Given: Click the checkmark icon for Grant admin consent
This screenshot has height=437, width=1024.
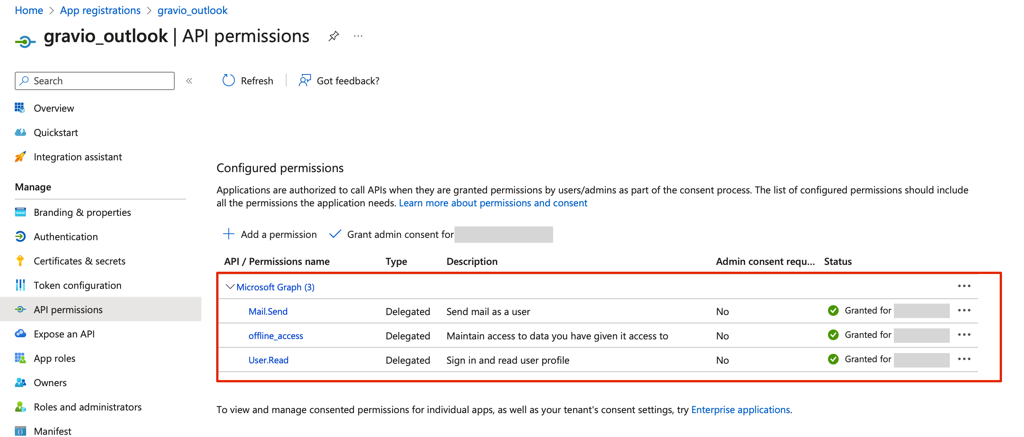Looking at the screenshot, I should [x=336, y=234].
